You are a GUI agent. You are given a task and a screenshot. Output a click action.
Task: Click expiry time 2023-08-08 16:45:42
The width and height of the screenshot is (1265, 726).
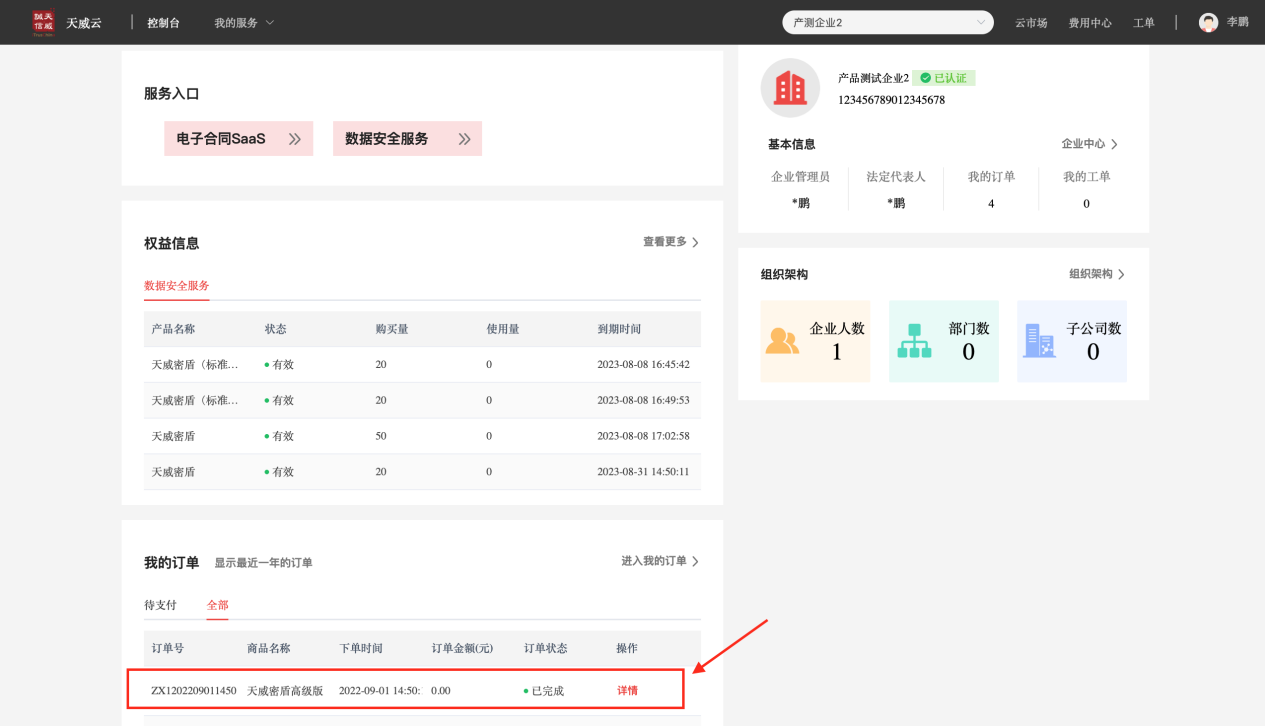click(643, 364)
